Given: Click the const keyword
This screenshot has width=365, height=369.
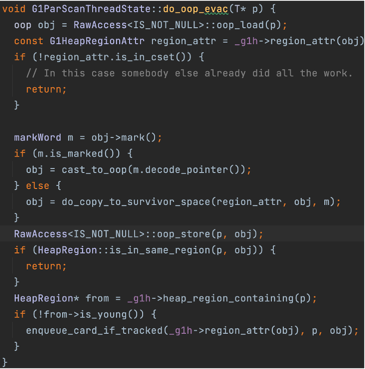Looking at the screenshot, I should pos(28,41).
